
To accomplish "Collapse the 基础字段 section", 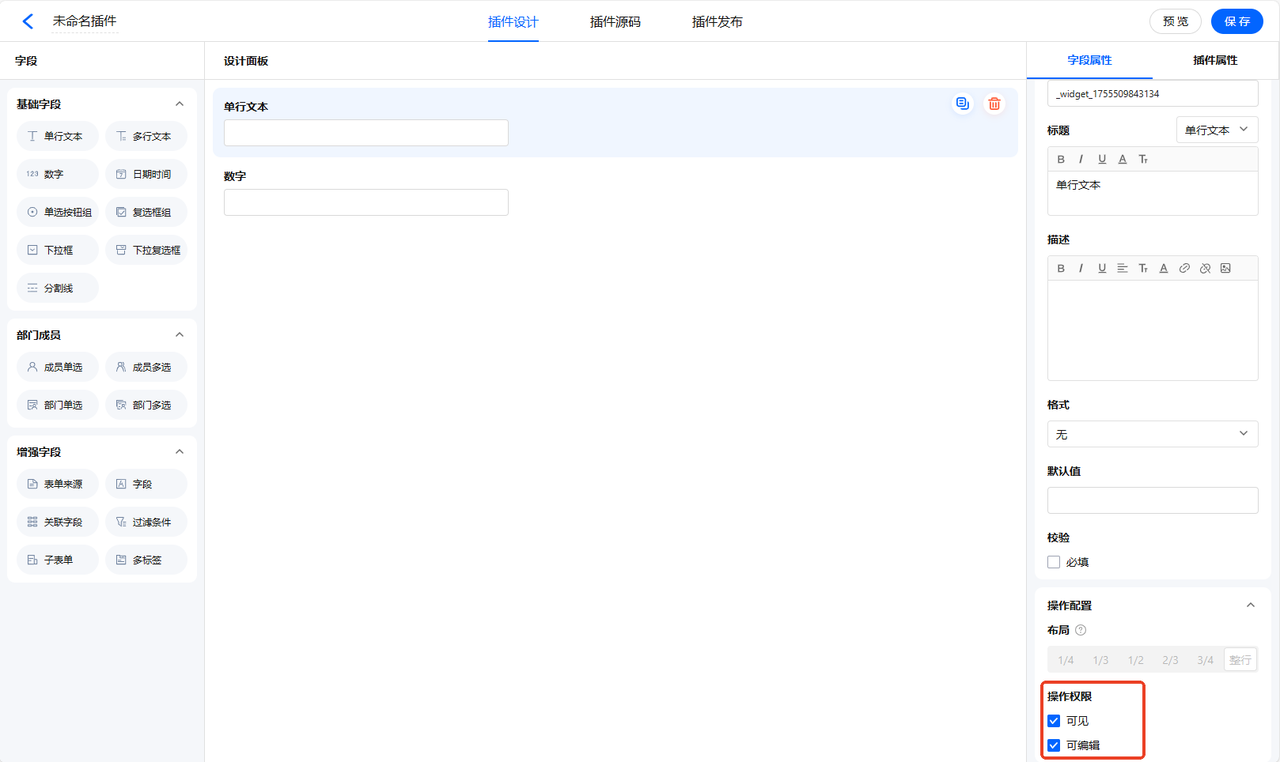I will (x=180, y=104).
